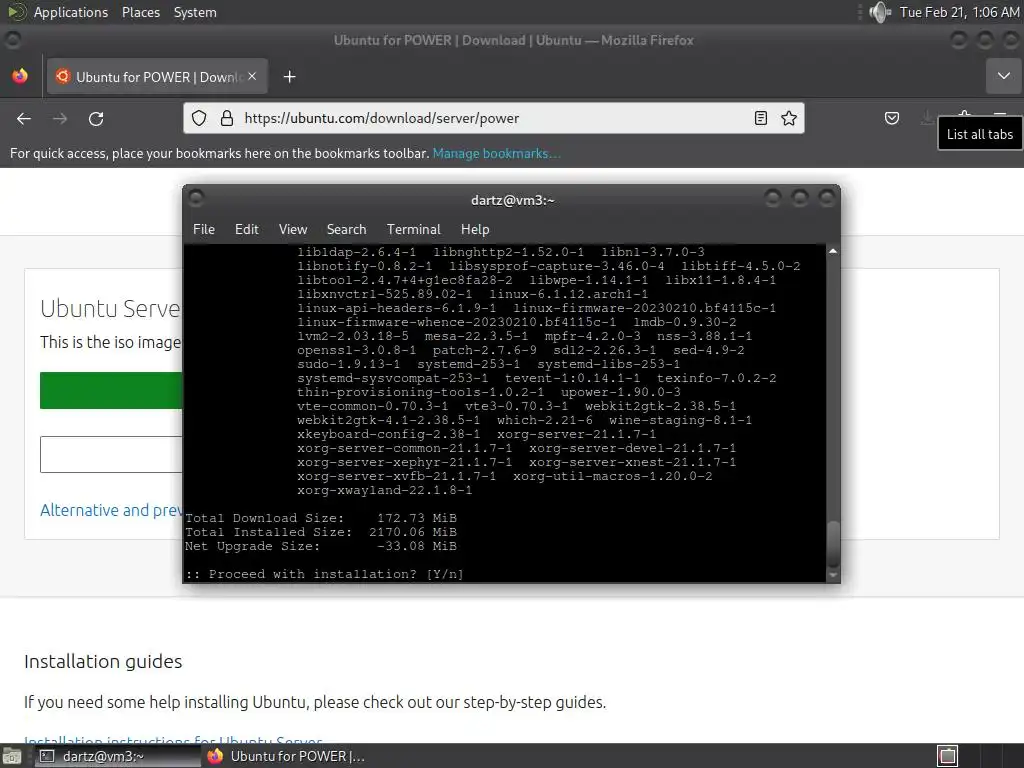This screenshot has width=1024, height=768.
Task: Click Total Download Size line in terminal
Action: coord(321,518)
